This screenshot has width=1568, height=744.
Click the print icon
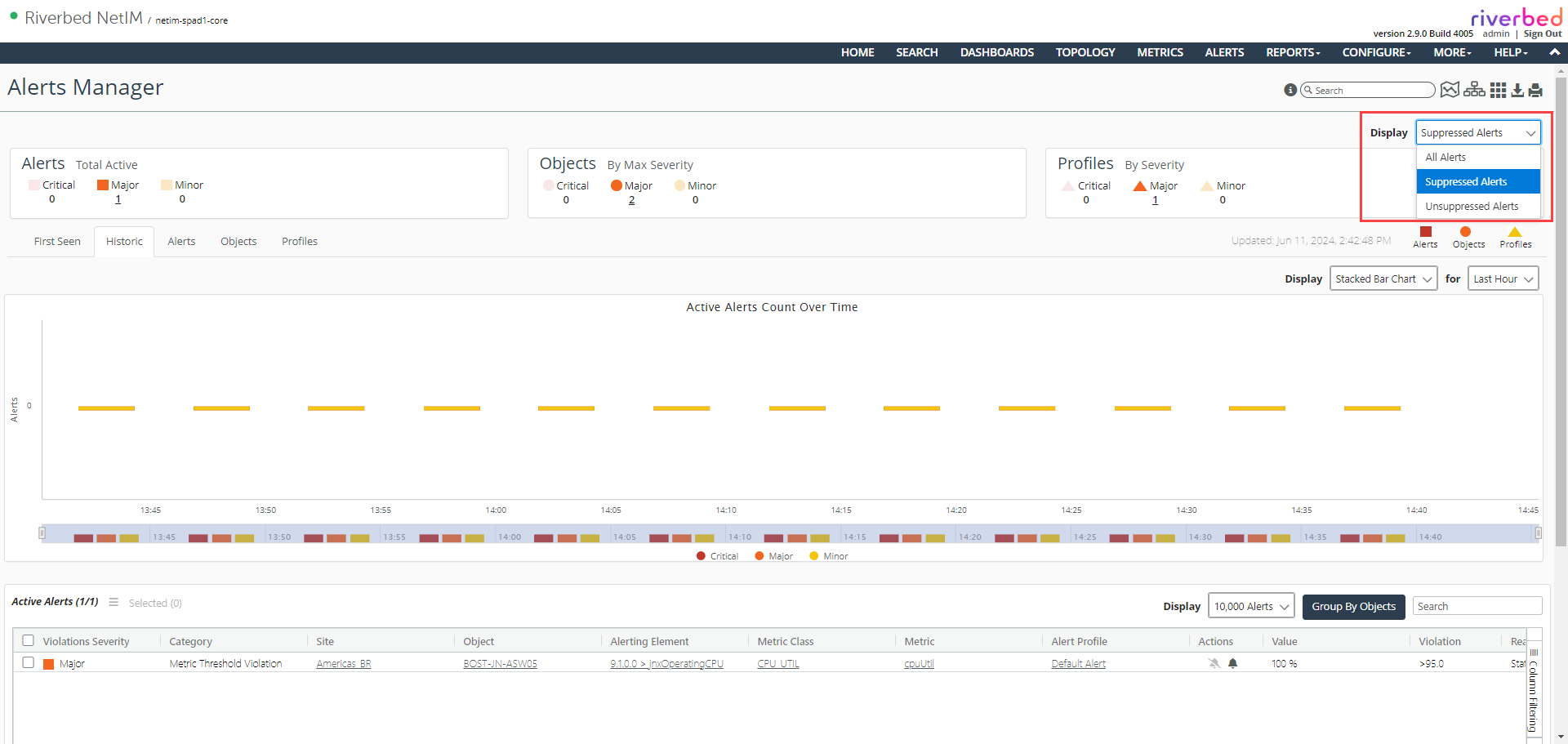(x=1535, y=90)
